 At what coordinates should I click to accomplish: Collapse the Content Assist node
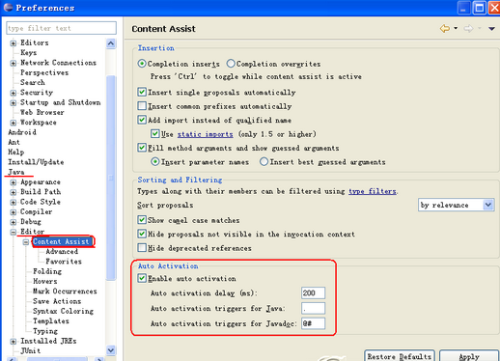(26, 242)
